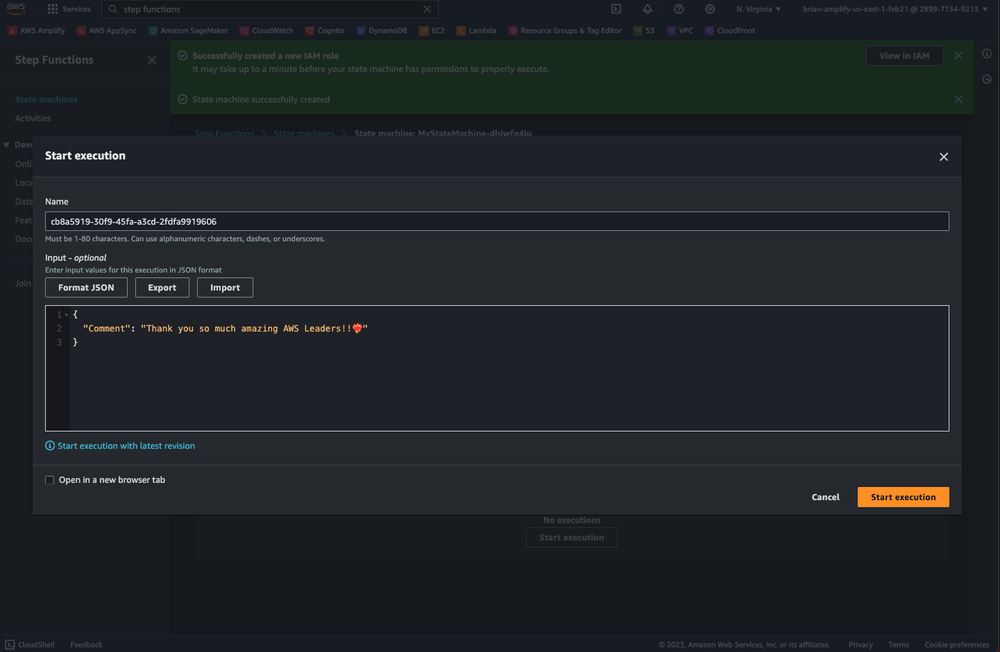1000x652 pixels.
Task: Select Activities in sidebar
Action: (33, 118)
